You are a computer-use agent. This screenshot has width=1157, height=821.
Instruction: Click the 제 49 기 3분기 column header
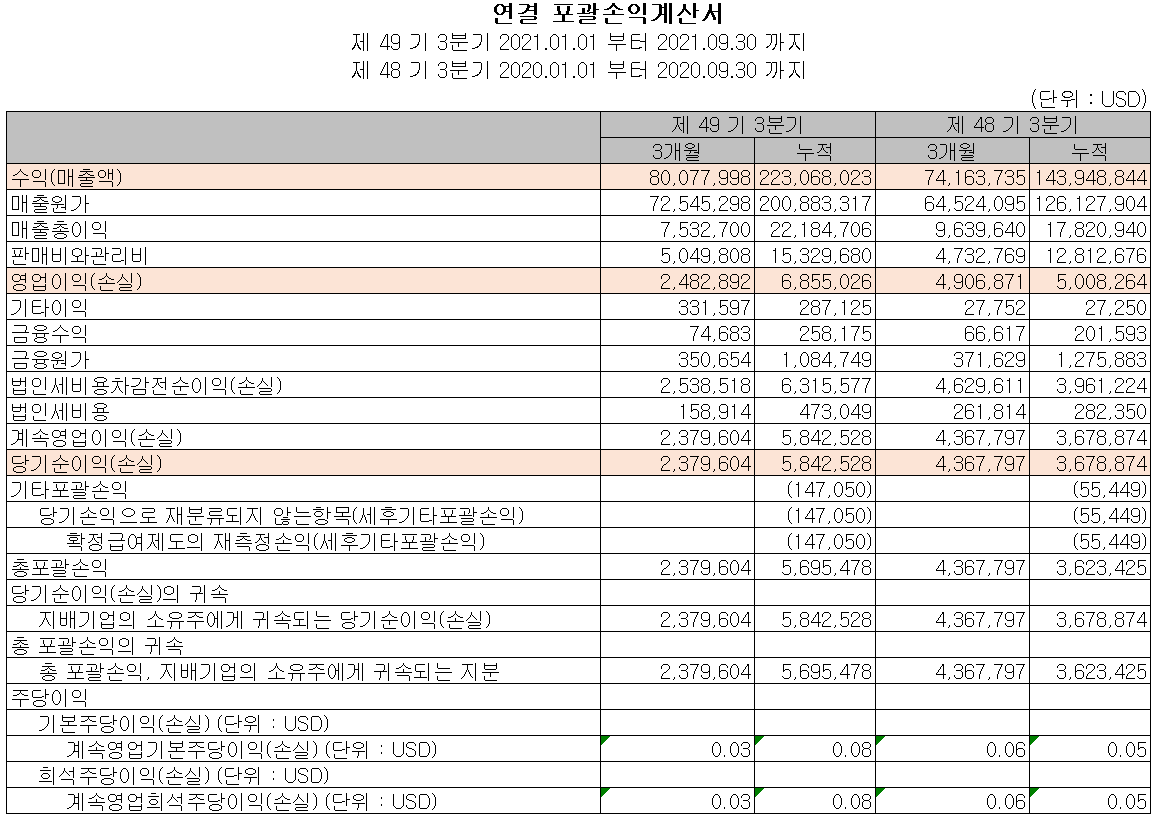pyautogui.click(x=736, y=123)
